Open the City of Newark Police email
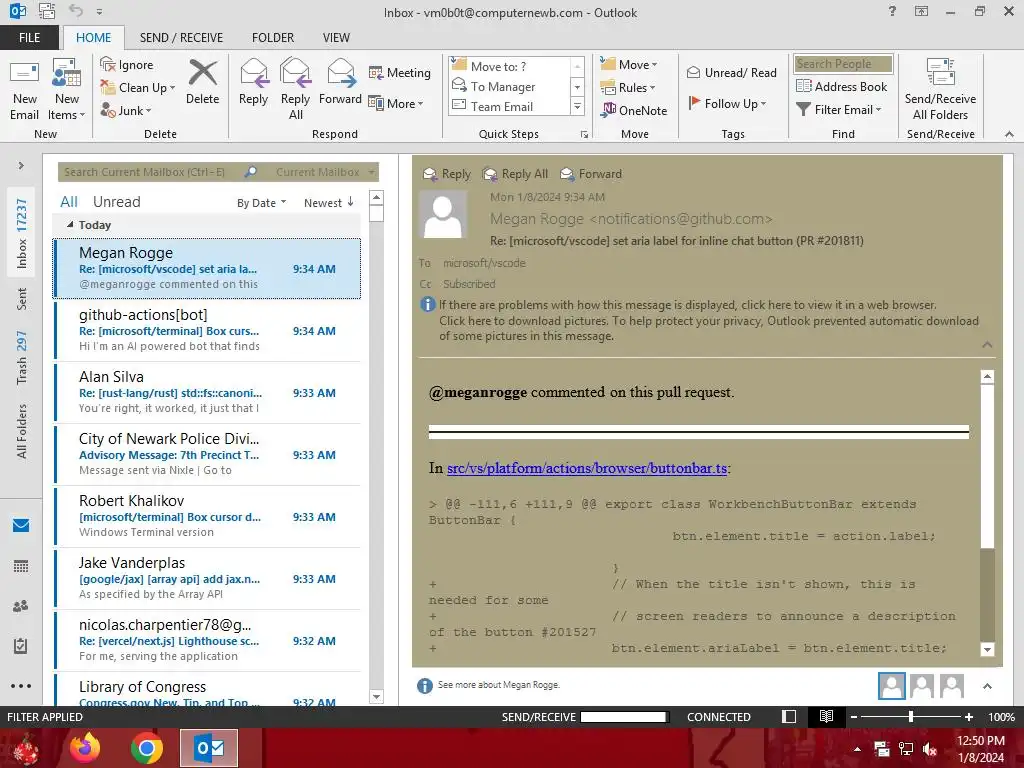Image resolution: width=1024 pixels, height=768 pixels. [207, 455]
